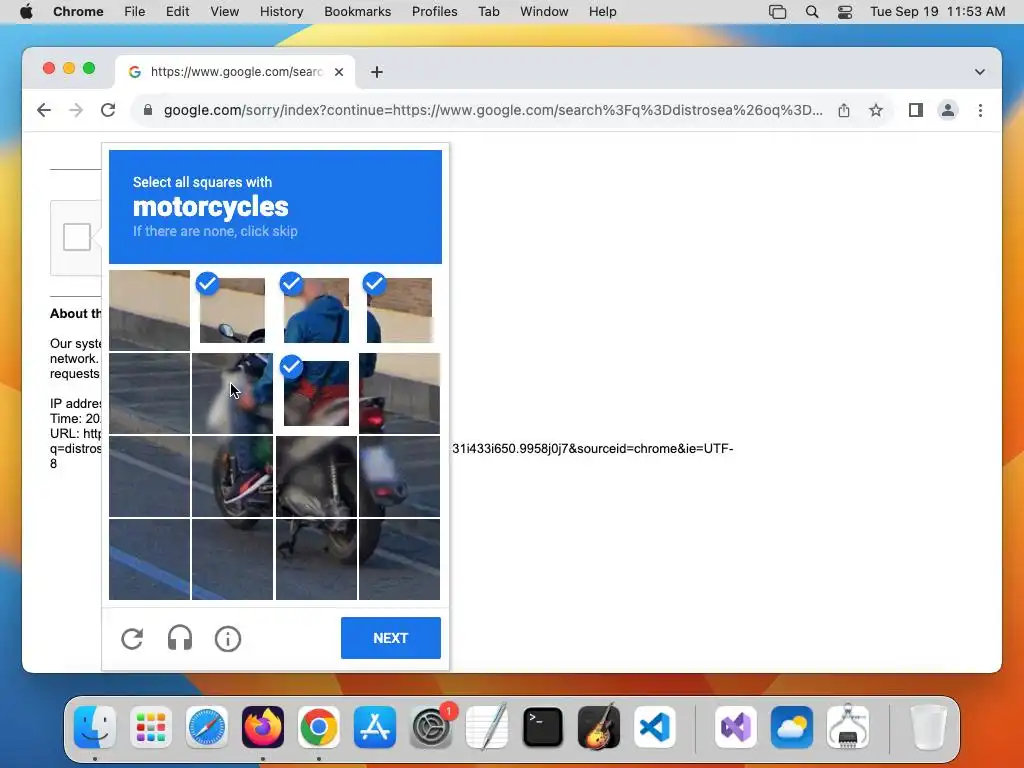This screenshot has width=1024, height=768.
Task: Click the browser forward arrow
Action: (x=76, y=110)
